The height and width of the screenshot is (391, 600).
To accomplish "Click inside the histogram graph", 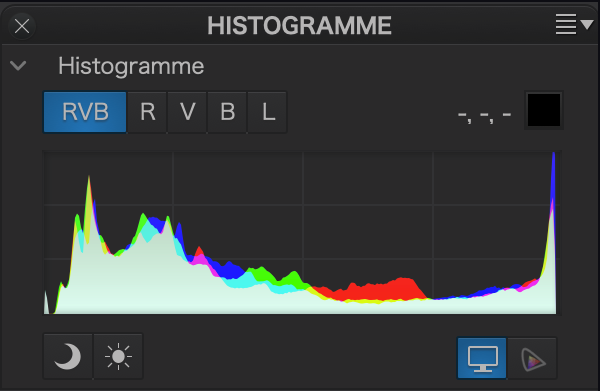I will 302,233.
